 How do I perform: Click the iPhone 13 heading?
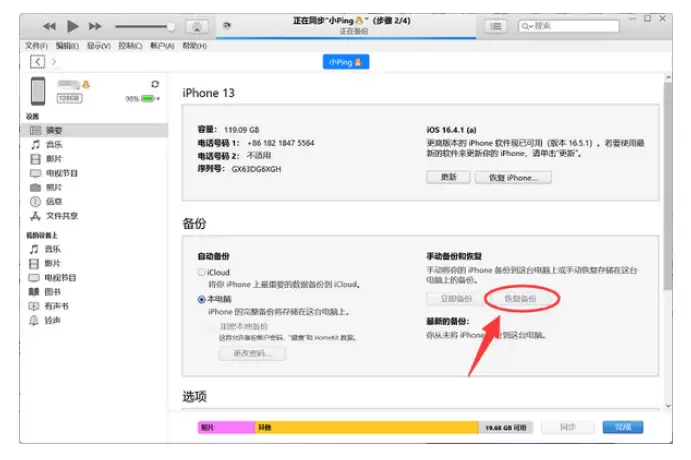click(x=208, y=93)
